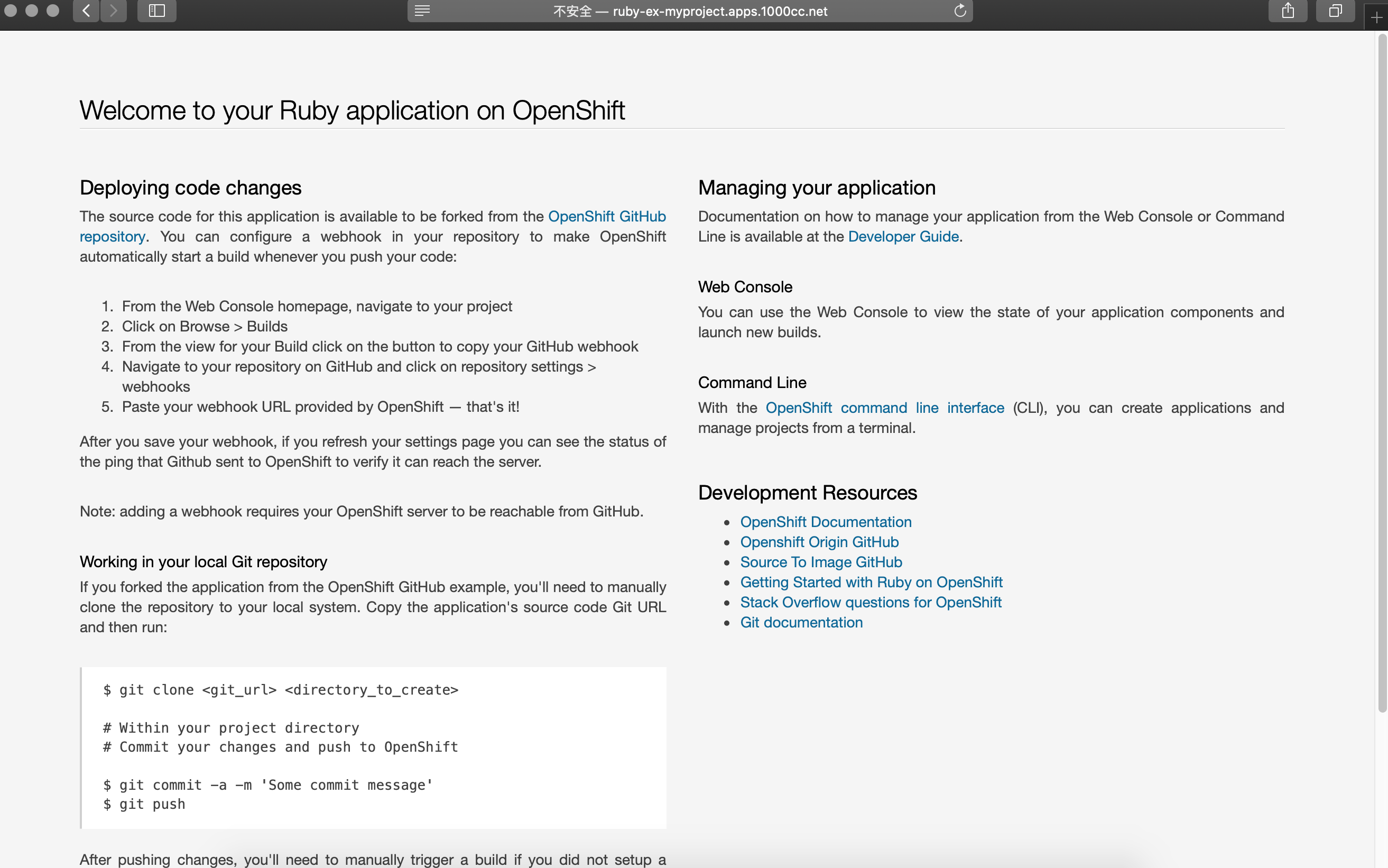The width and height of the screenshot is (1388, 868).
Task: Open the Git documentation link
Action: coord(801,622)
